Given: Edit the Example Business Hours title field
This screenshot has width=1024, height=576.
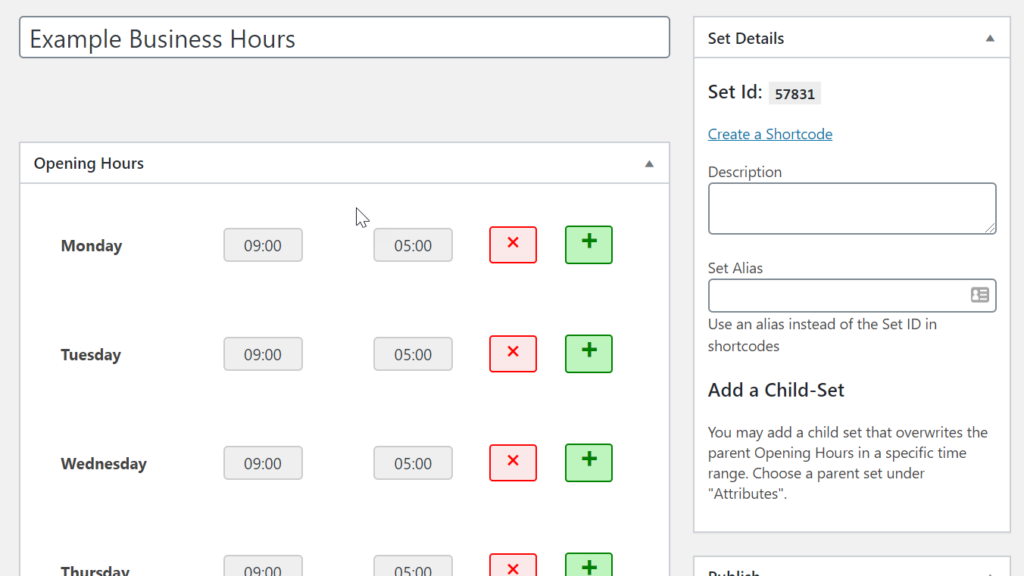Looking at the screenshot, I should pos(344,38).
